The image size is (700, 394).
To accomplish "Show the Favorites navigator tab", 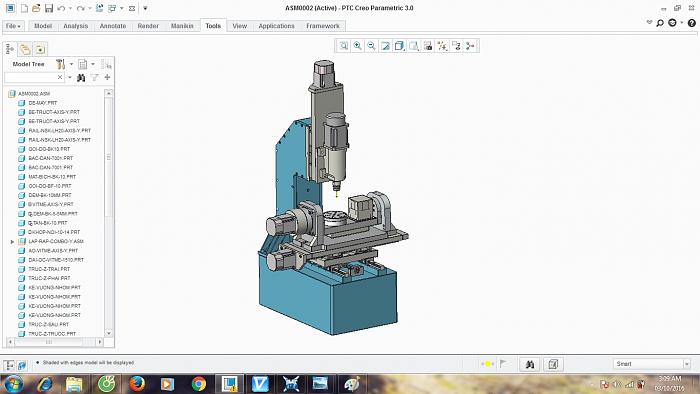I will pyautogui.click(x=40, y=49).
